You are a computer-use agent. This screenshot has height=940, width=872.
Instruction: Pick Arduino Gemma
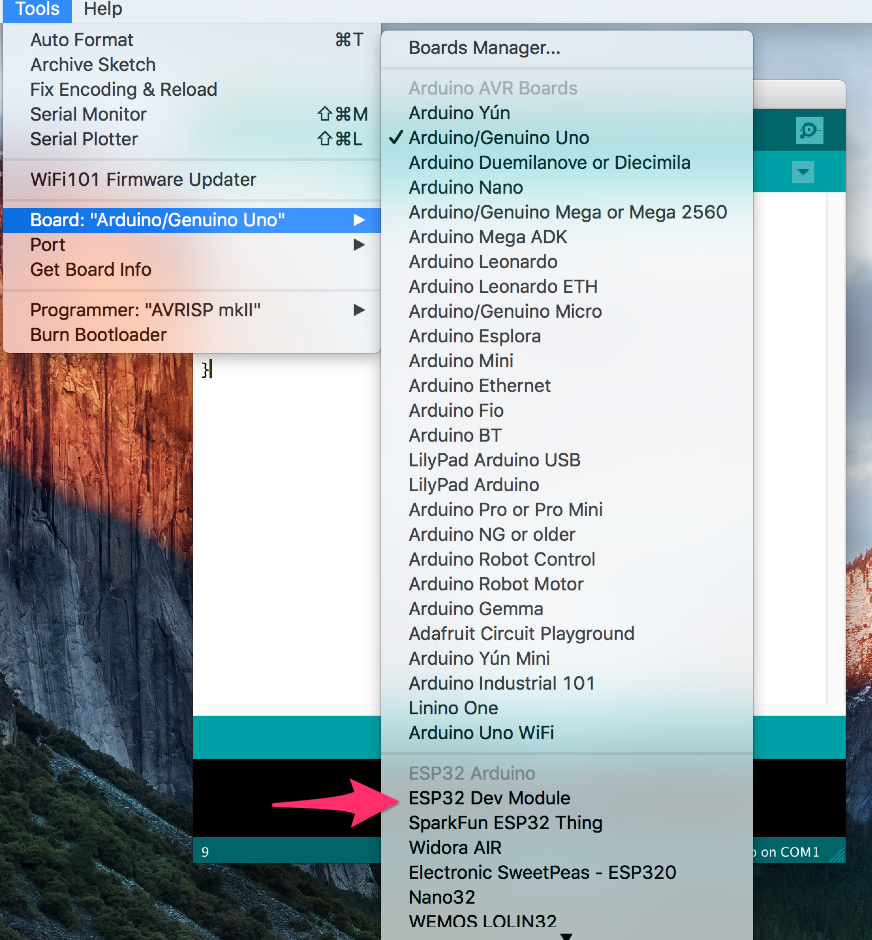(x=567, y=608)
